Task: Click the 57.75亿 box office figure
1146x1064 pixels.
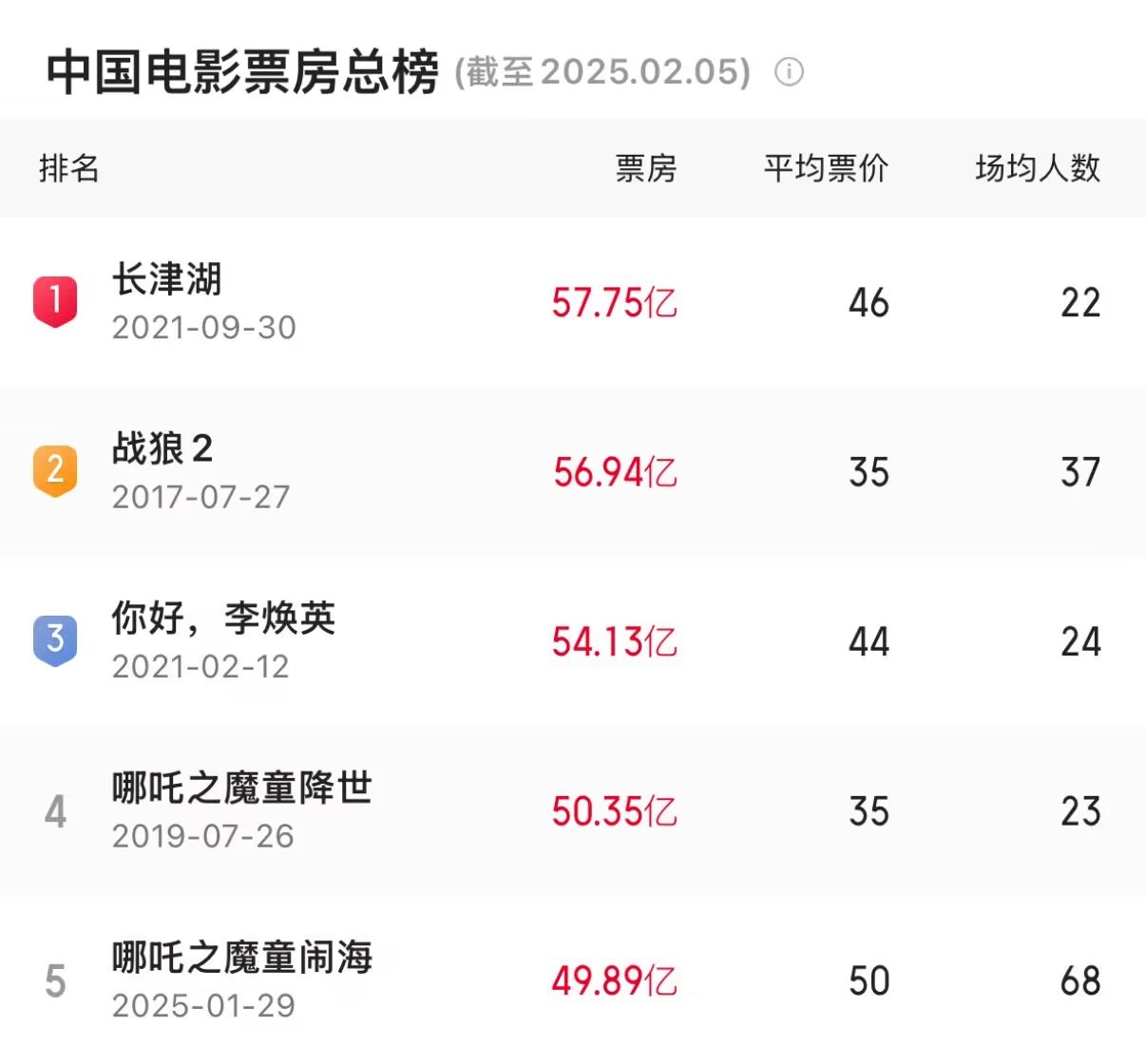Action: (x=614, y=303)
